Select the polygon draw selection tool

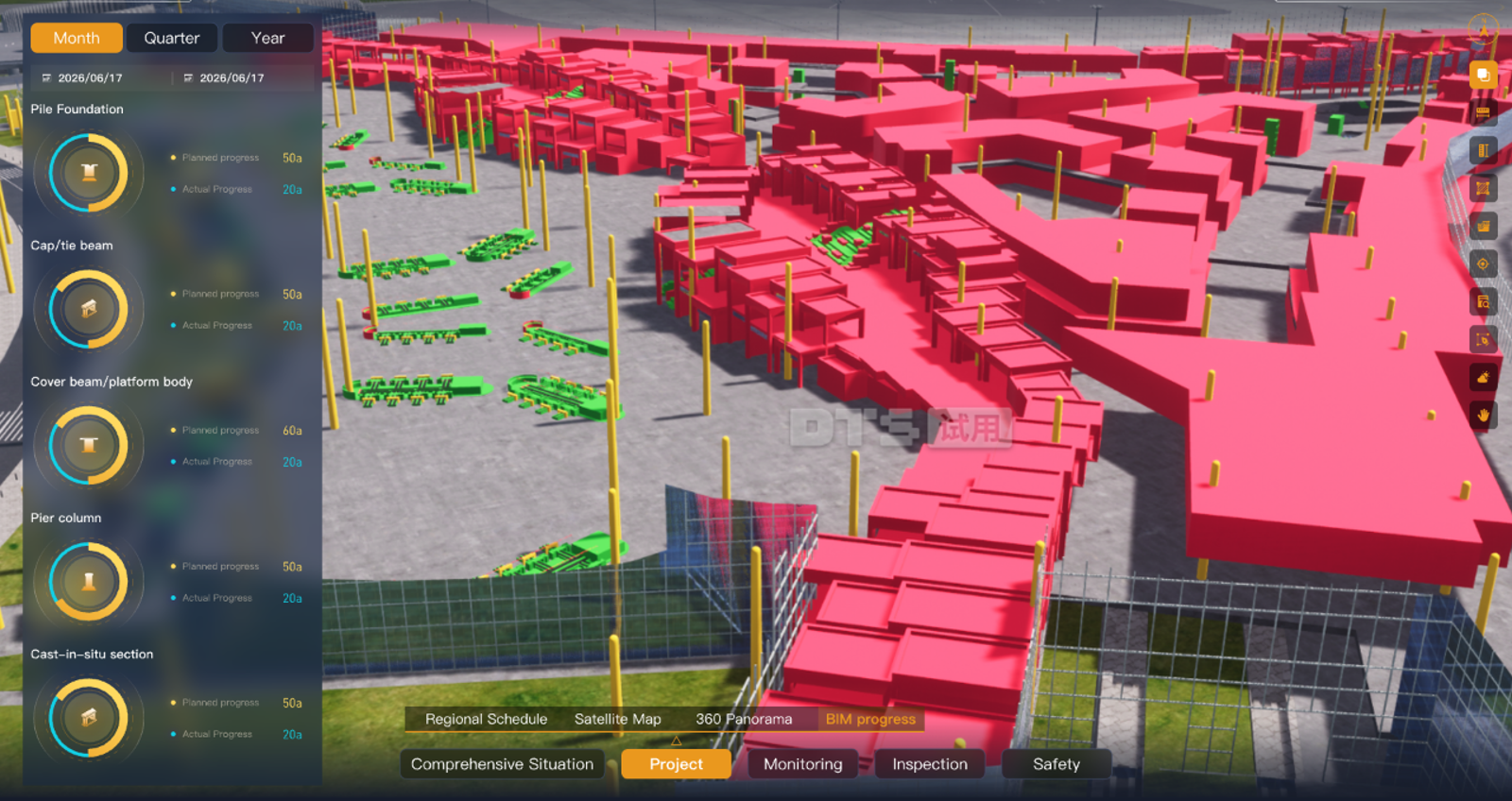click(1483, 340)
